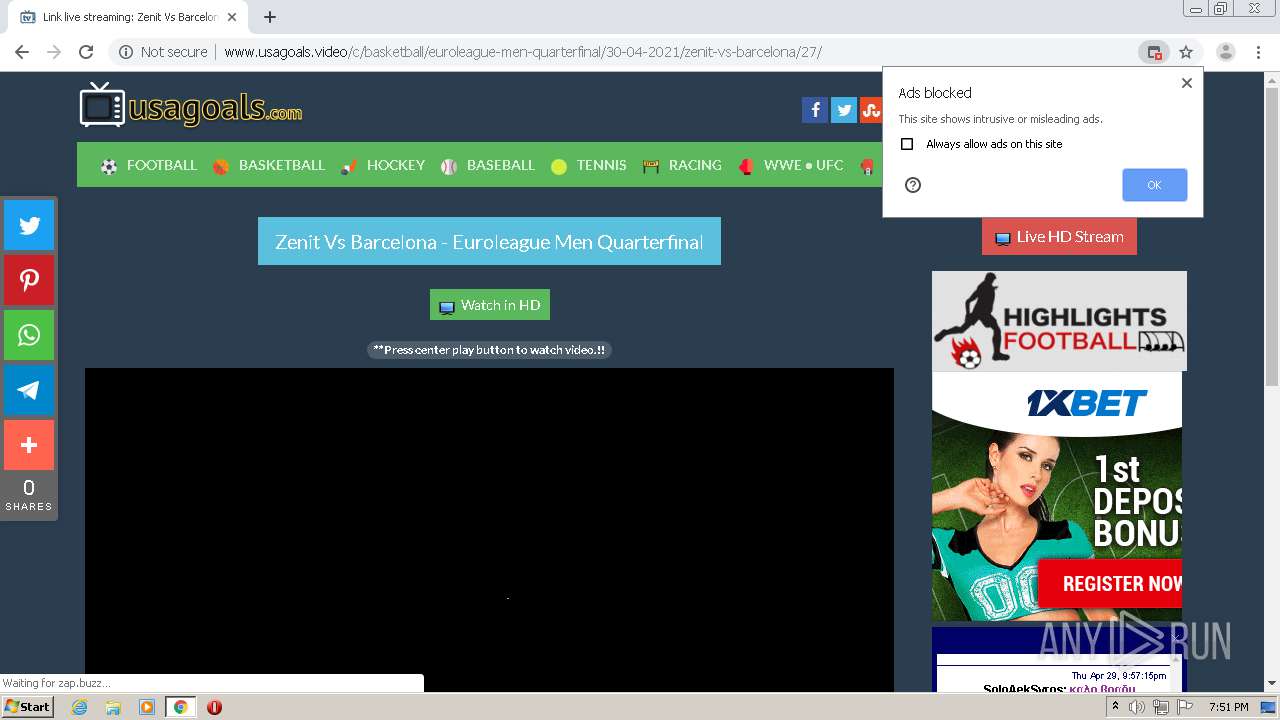Click Zenit Vs Barcelona title banner
Screen dimensions: 1280x720
coord(489,242)
